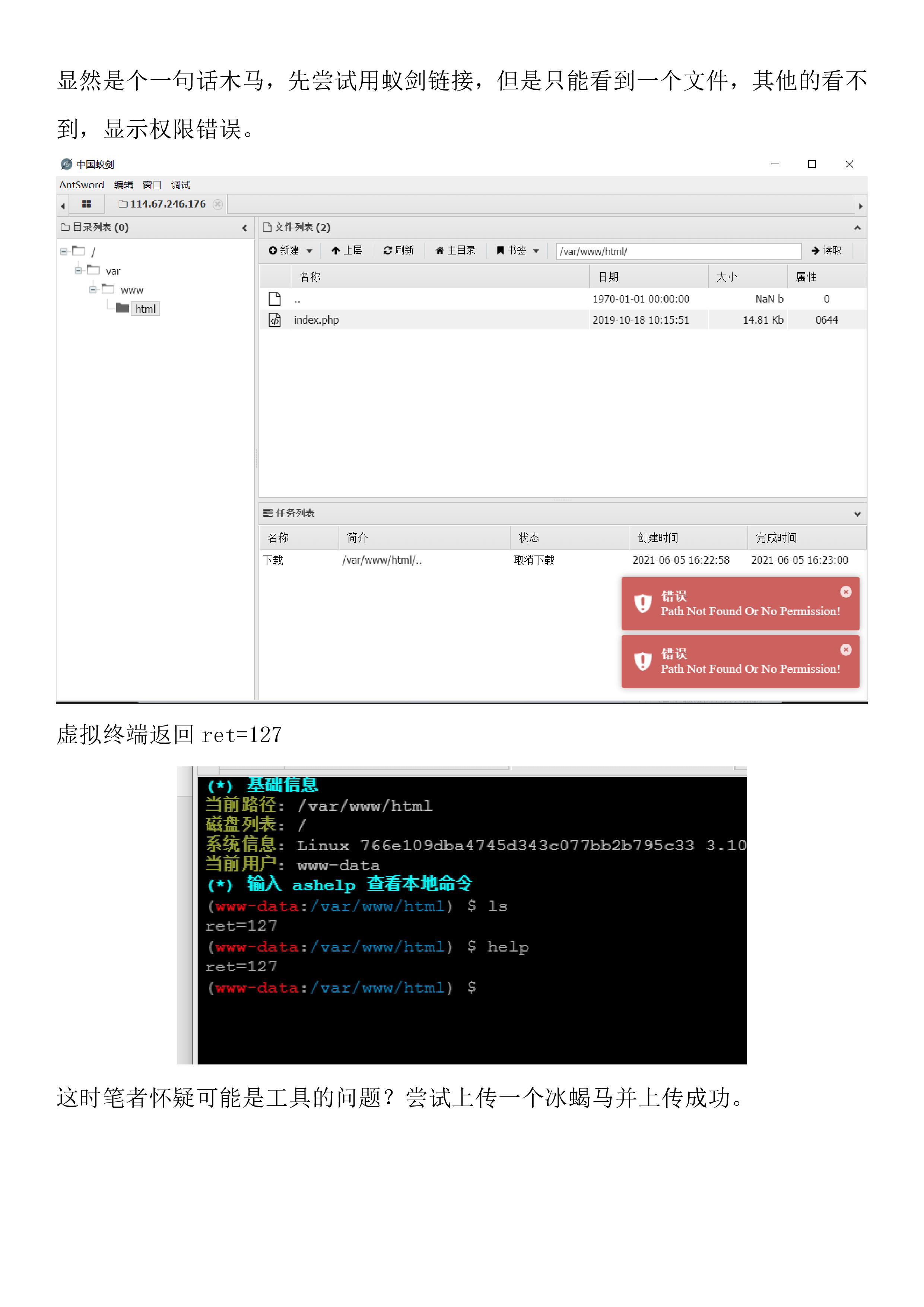
Task: Collapse the 任务列表 panel
Action: [857, 513]
